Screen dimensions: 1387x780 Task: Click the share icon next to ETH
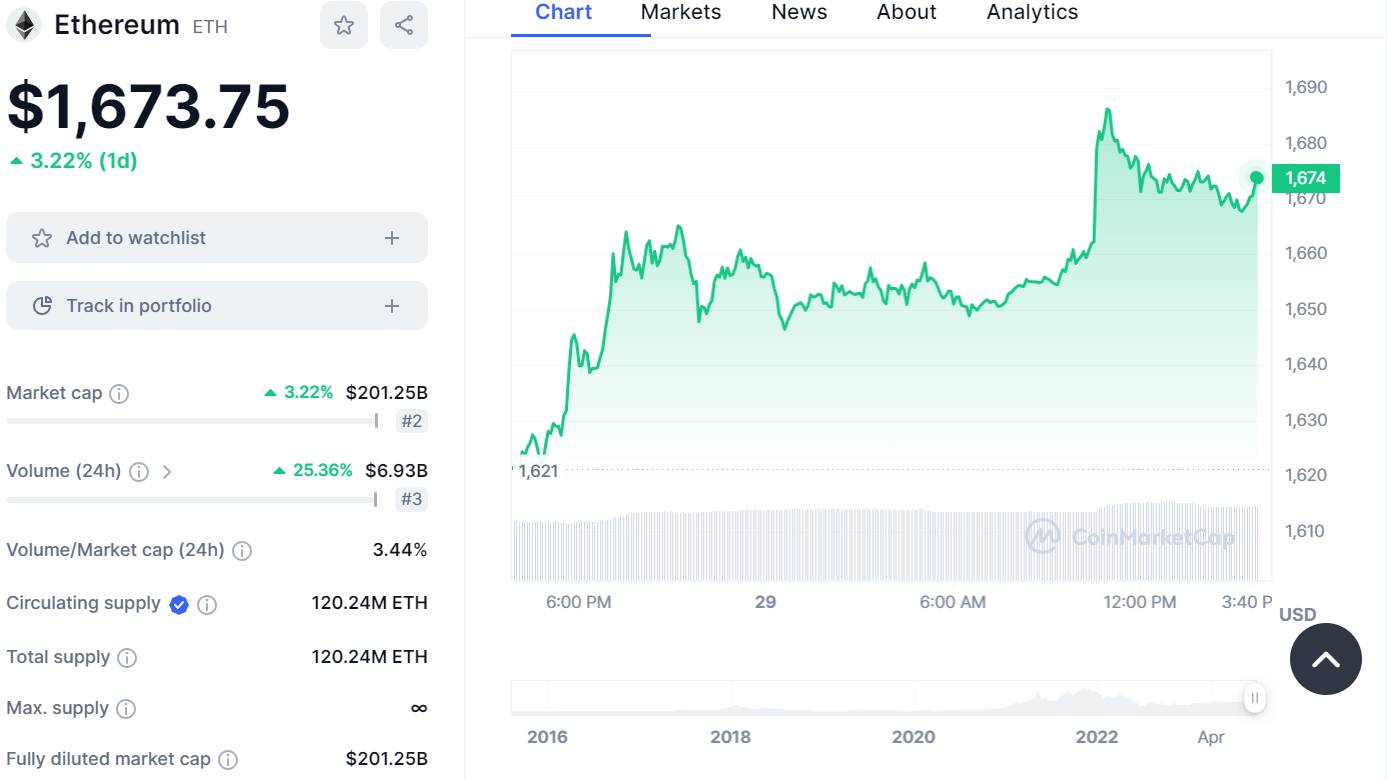coord(404,26)
